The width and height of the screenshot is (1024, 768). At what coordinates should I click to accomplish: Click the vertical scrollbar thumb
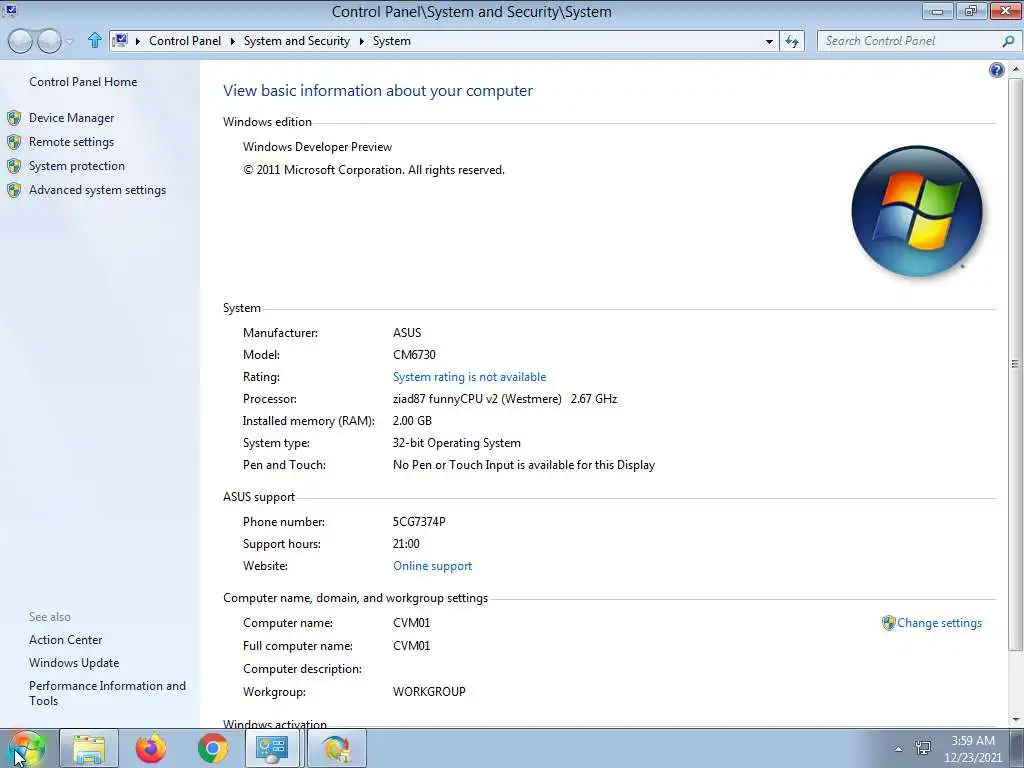point(1015,364)
